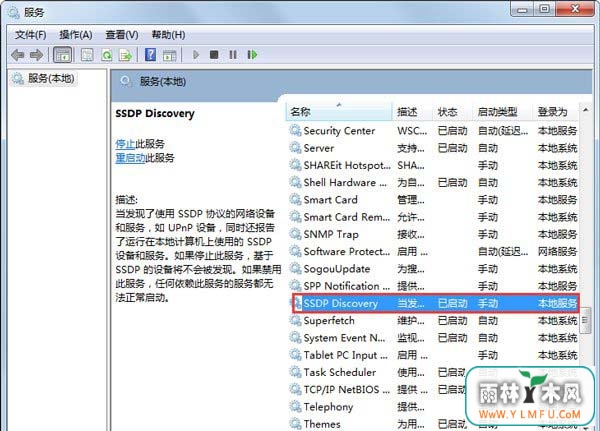This screenshot has height=431, width=600.
Task: Click the 停止 link to stop service
Action: click(x=125, y=144)
